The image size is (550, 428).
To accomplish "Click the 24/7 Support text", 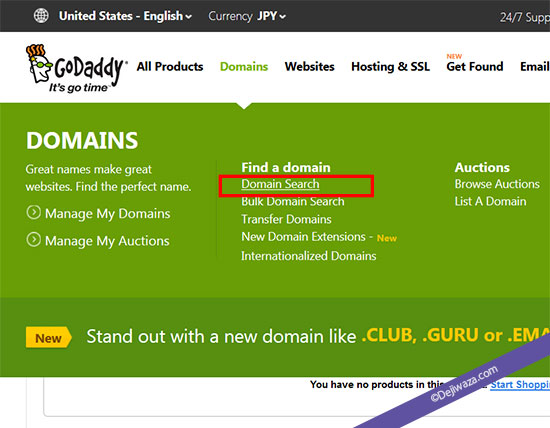I will click(525, 17).
